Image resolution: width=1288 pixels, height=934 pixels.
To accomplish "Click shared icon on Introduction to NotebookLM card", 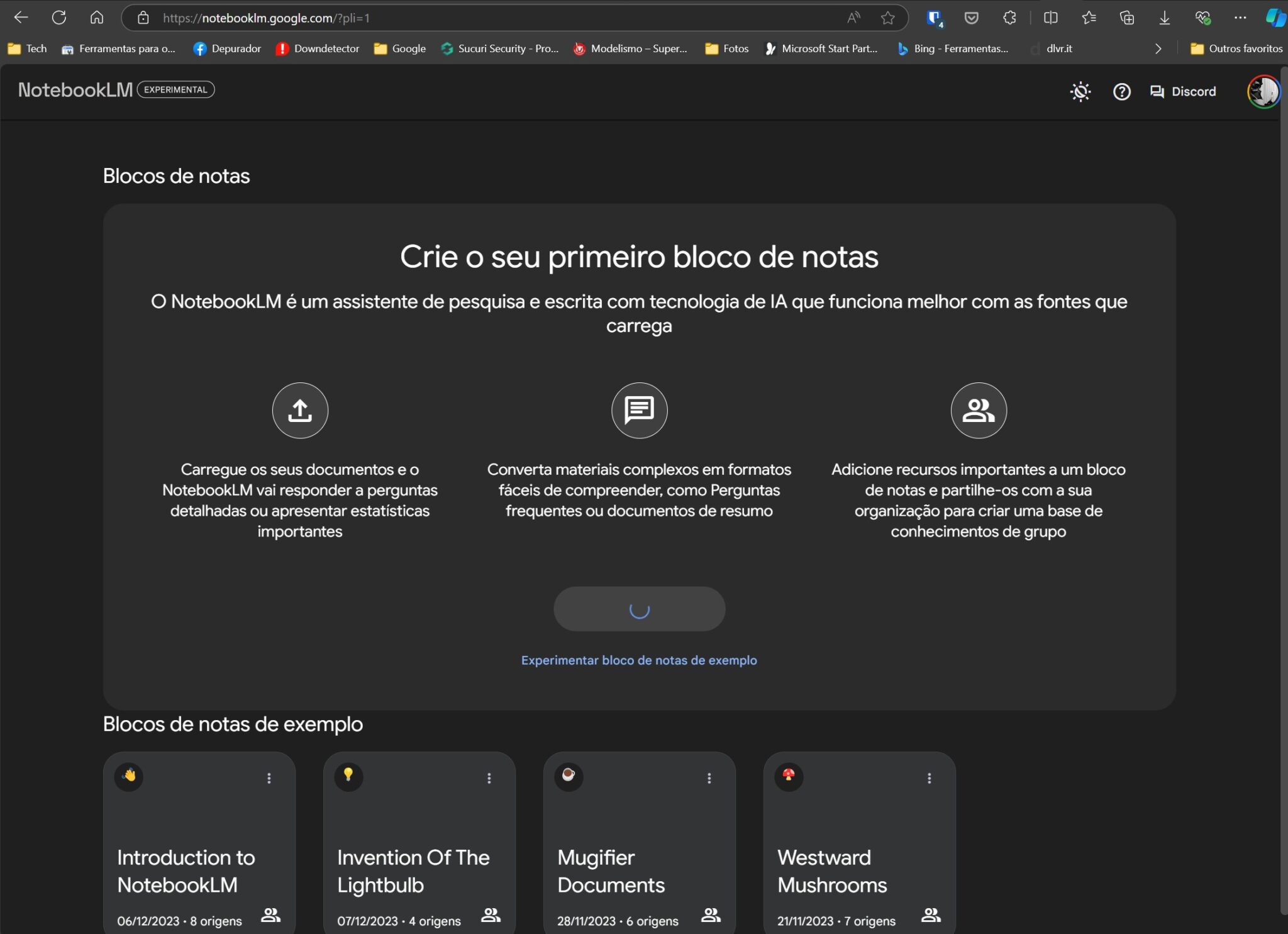I will [x=271, y=915].
